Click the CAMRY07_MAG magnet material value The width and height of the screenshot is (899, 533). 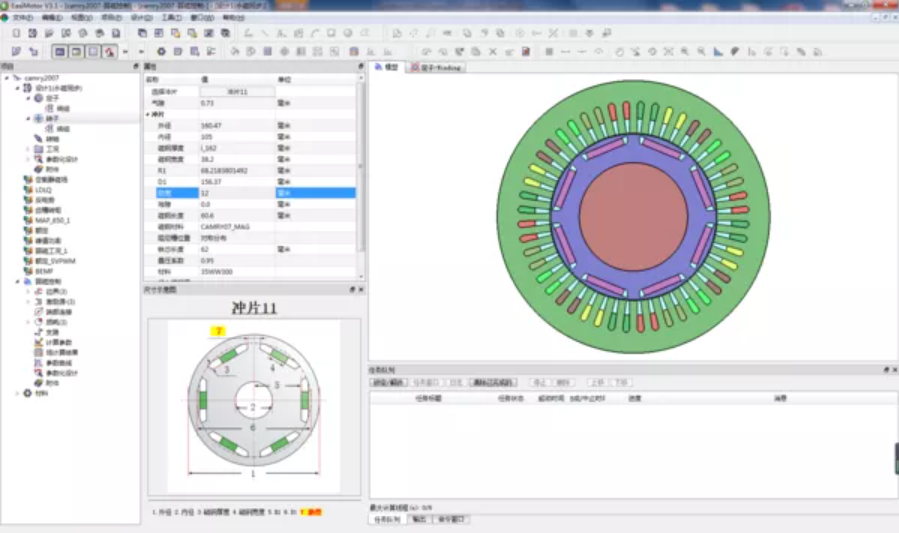click(x=225, y=227)
